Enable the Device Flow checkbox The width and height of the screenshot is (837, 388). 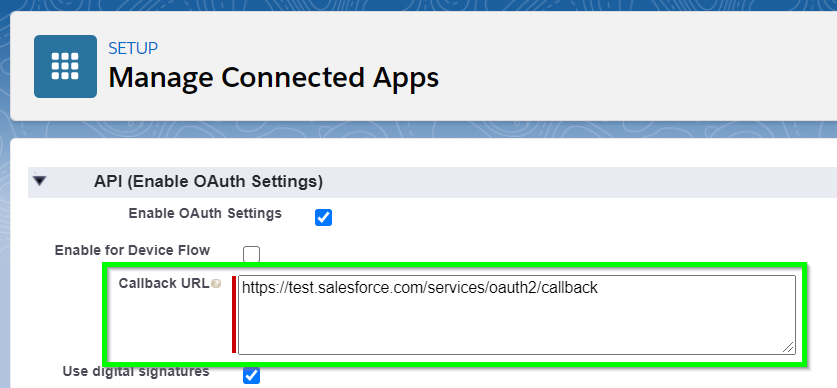point(251,254)
